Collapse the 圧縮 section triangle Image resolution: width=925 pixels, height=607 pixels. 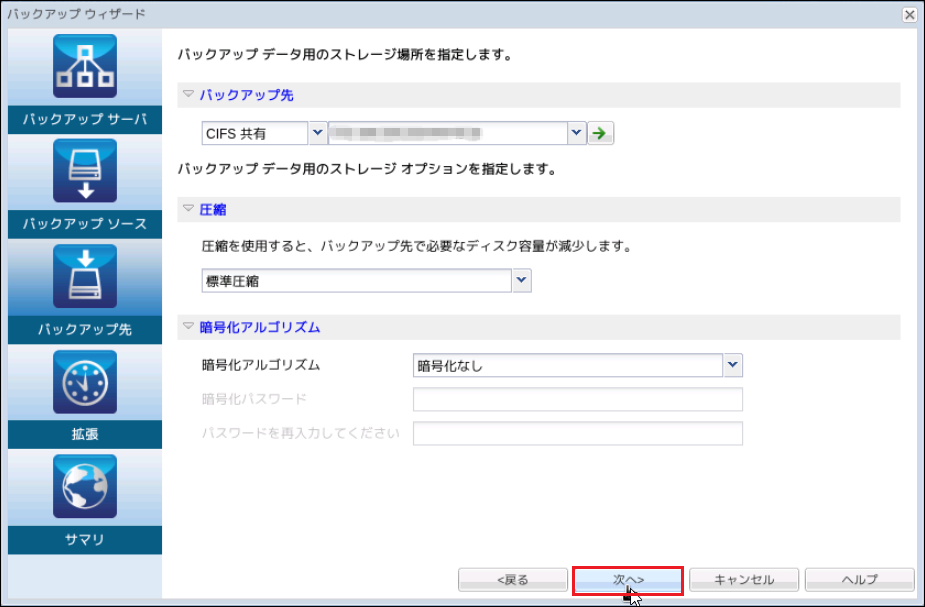[x=188, y=208]
